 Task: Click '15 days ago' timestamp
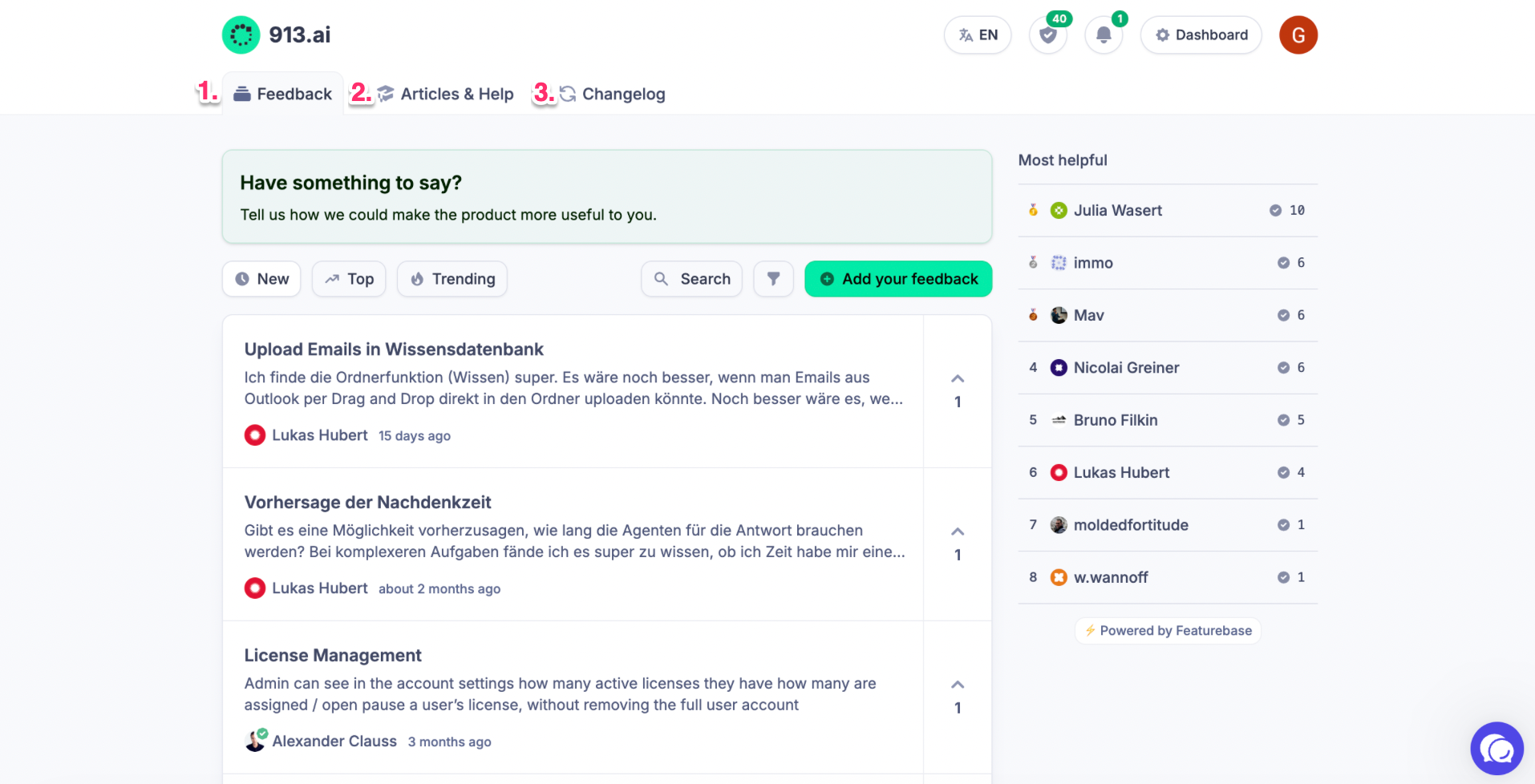pyautogui.click(x=415, y=436)
